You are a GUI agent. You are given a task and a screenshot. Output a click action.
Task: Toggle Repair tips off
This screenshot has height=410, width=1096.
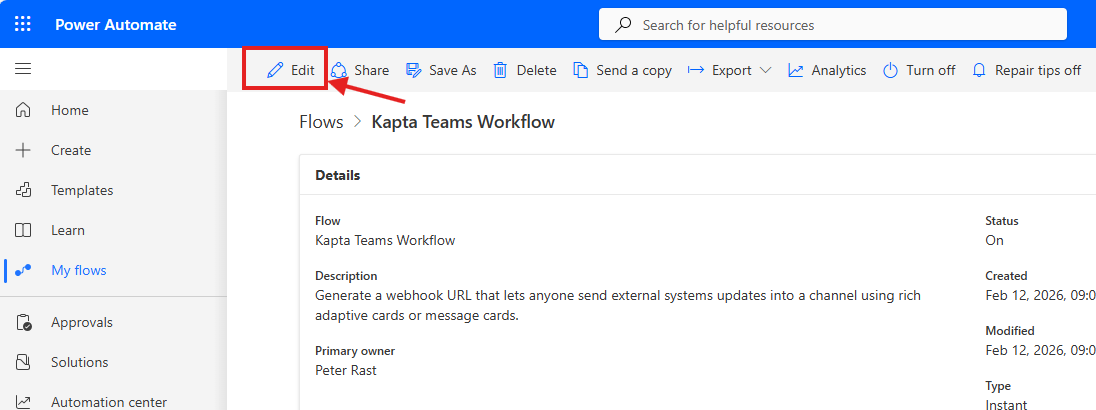pyautogui.click(x=1026, y=70)
